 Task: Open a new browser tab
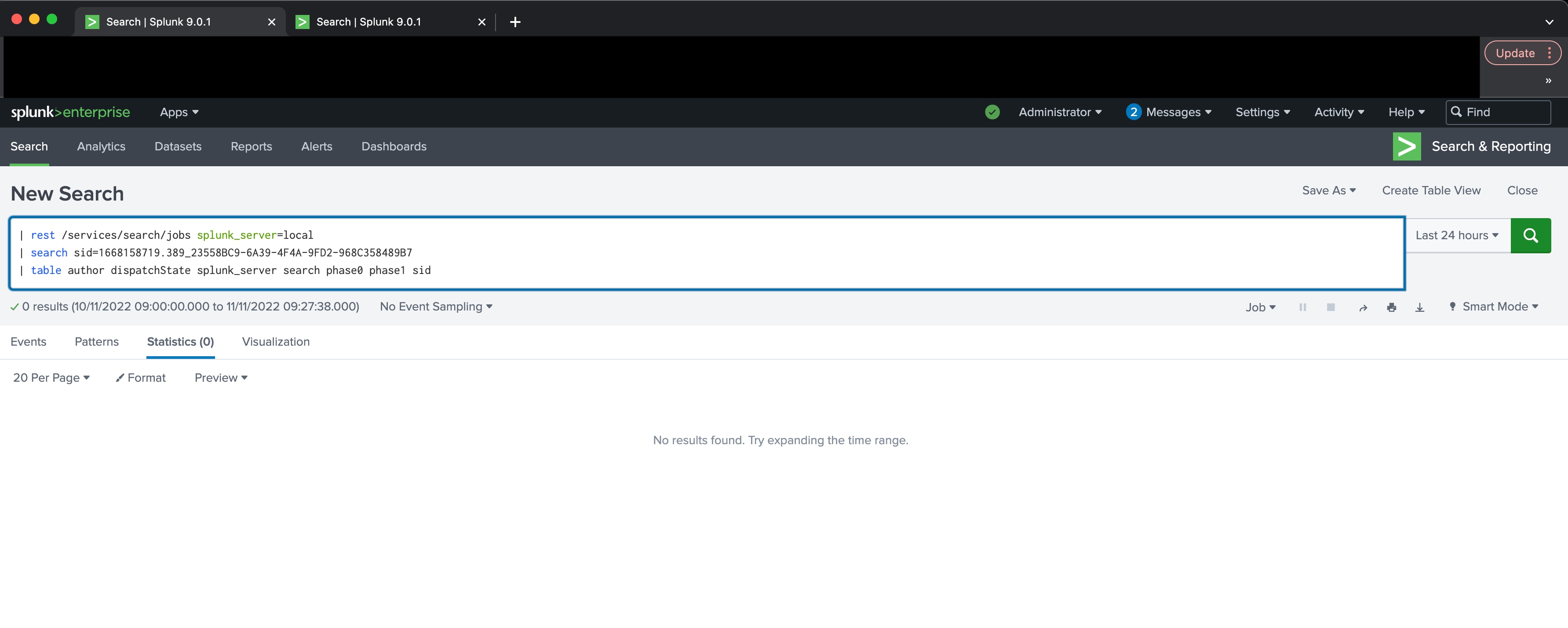[x=515, y=22]
